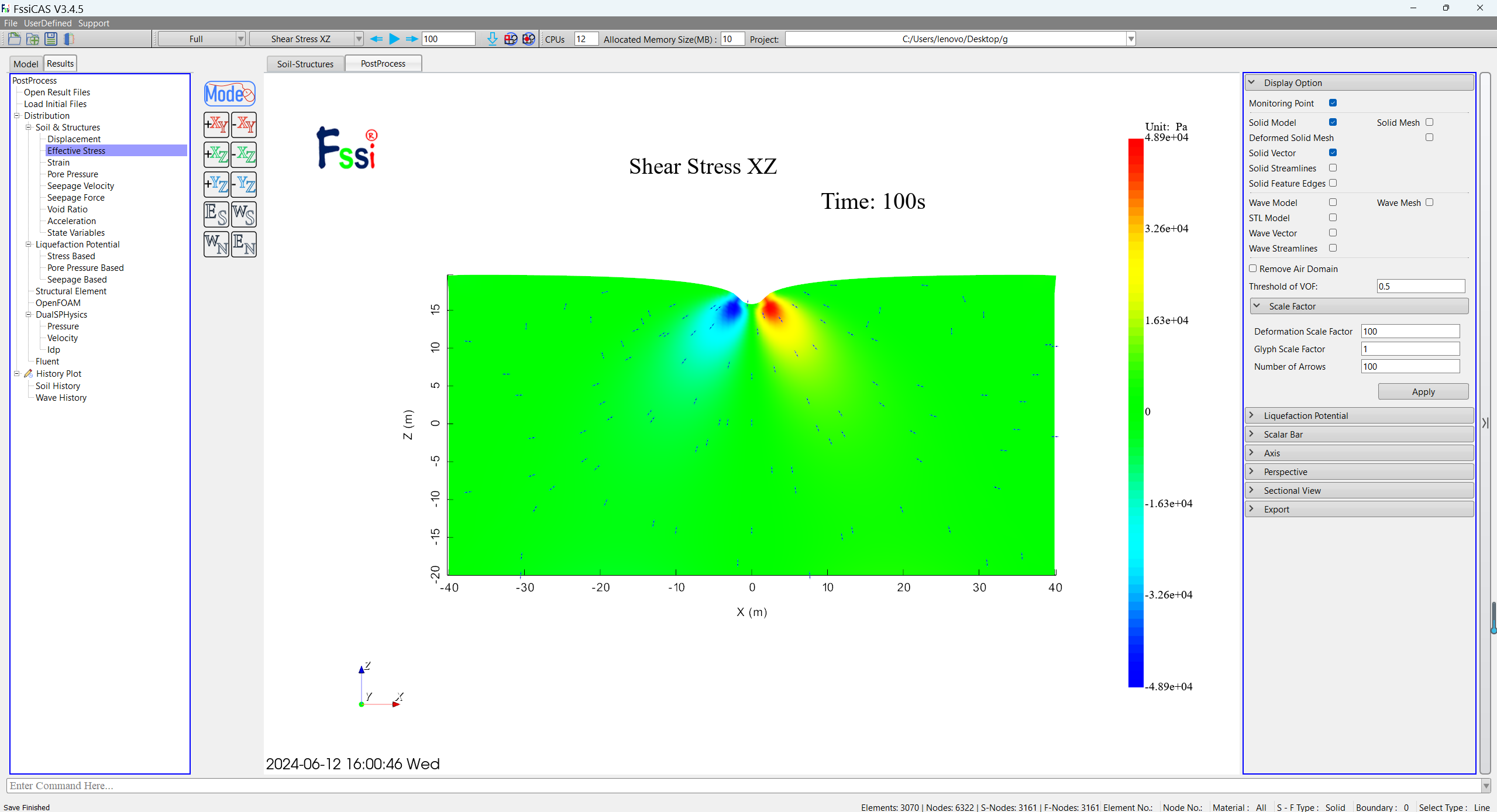Enable Solid Feature Edges checkbox
Image resolution: width=1497 pixels, height=812 pixels.
coord(1333,183)
